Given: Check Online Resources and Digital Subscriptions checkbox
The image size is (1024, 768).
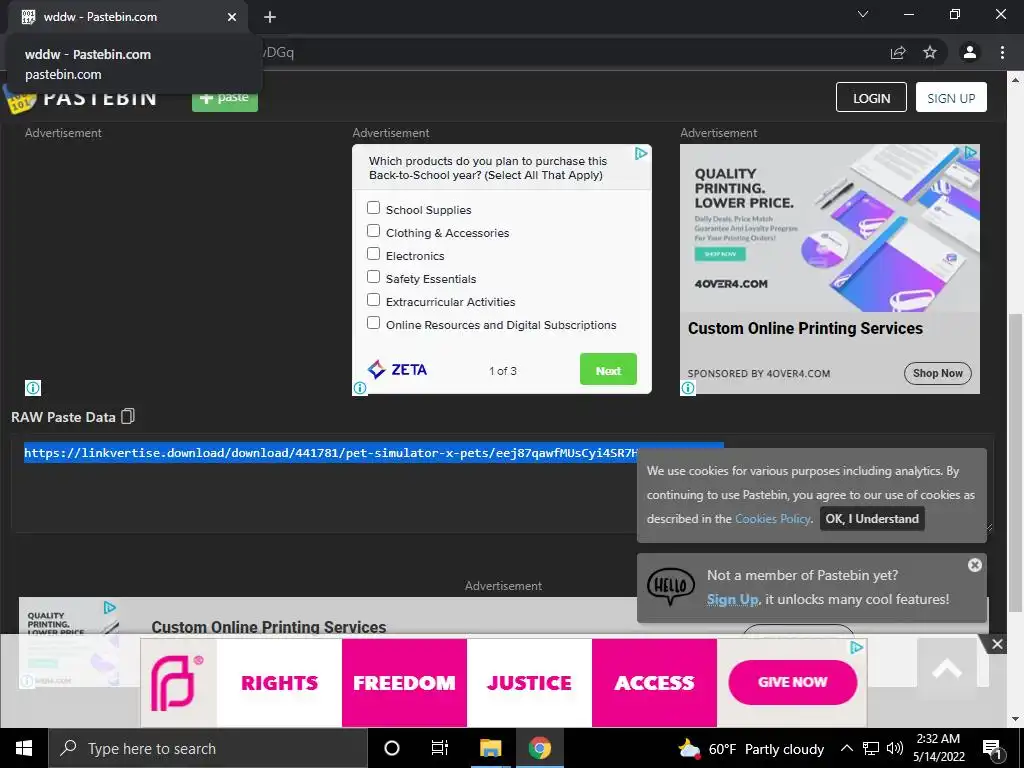Looking at the screenshot, I should coord(374,323).
